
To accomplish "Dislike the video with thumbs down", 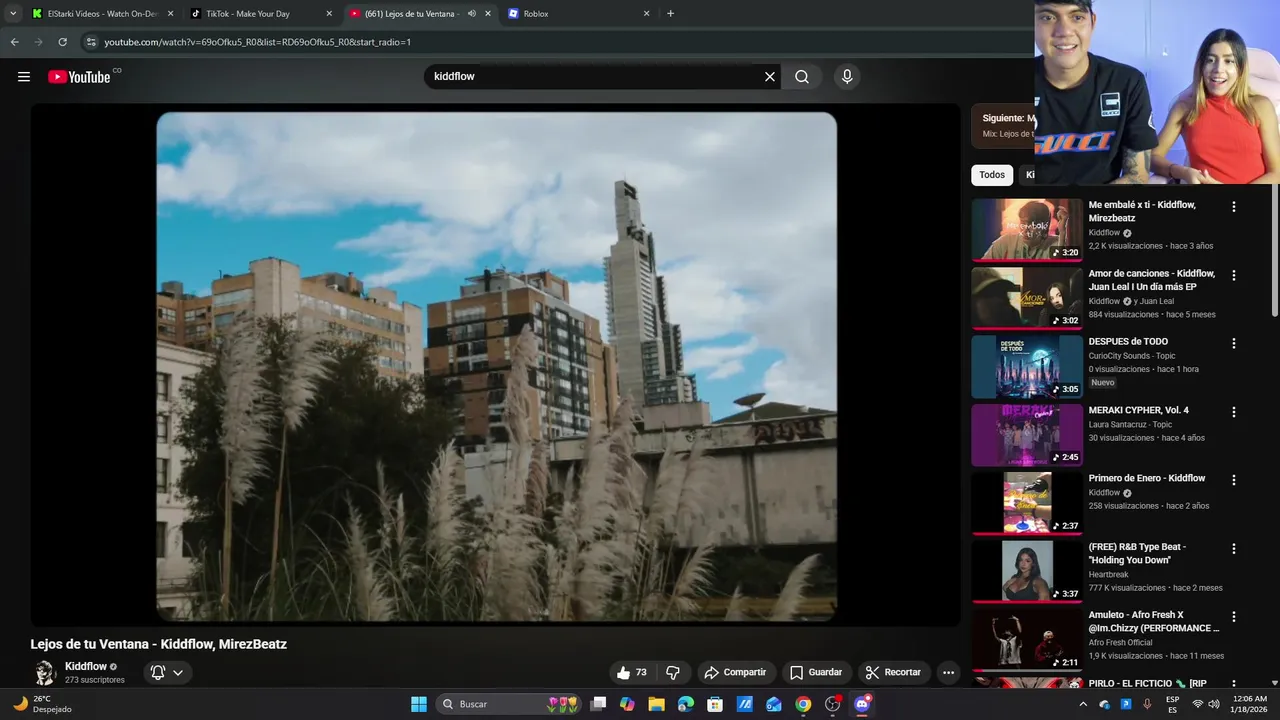I will (x=673, y=672).
